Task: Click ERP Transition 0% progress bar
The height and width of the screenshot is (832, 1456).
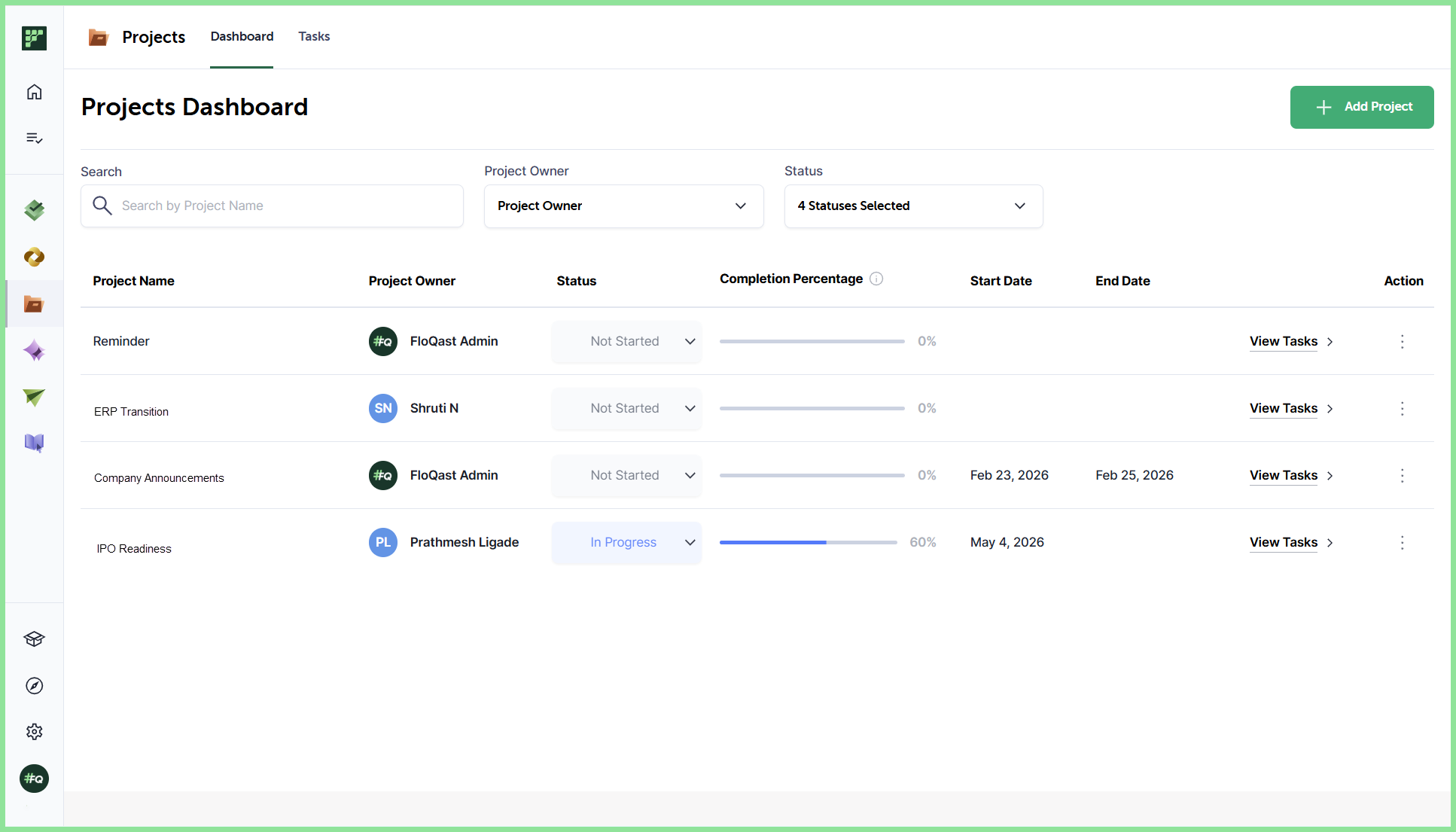Action: pos(812,408)
